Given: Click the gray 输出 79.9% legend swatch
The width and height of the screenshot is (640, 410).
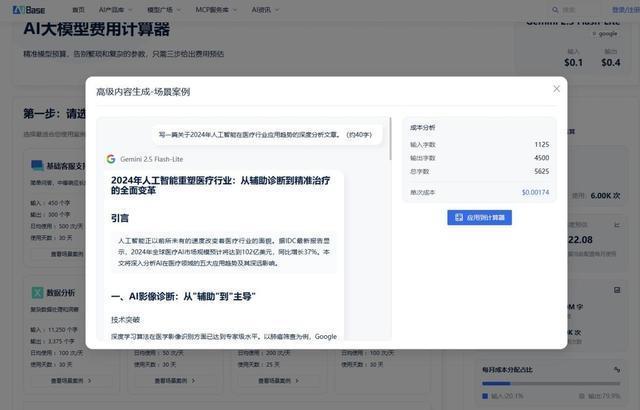Looking at the screenshot, I should 582,396.
